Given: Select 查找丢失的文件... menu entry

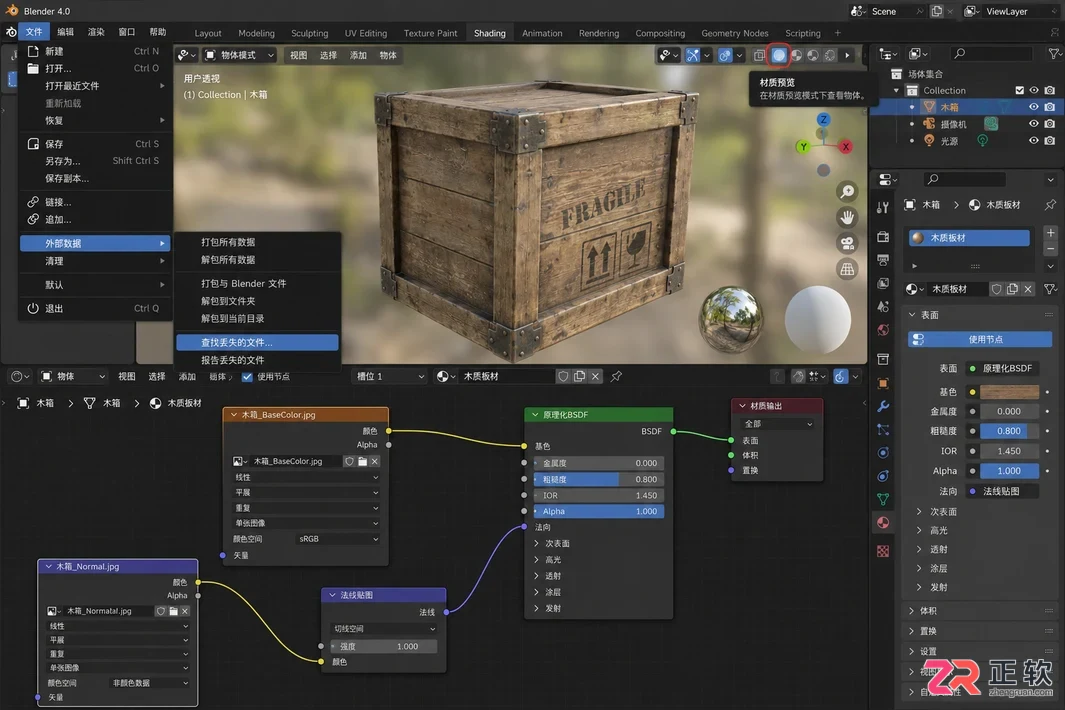Looking at the screenshot, I should click(x=257, y=342).
